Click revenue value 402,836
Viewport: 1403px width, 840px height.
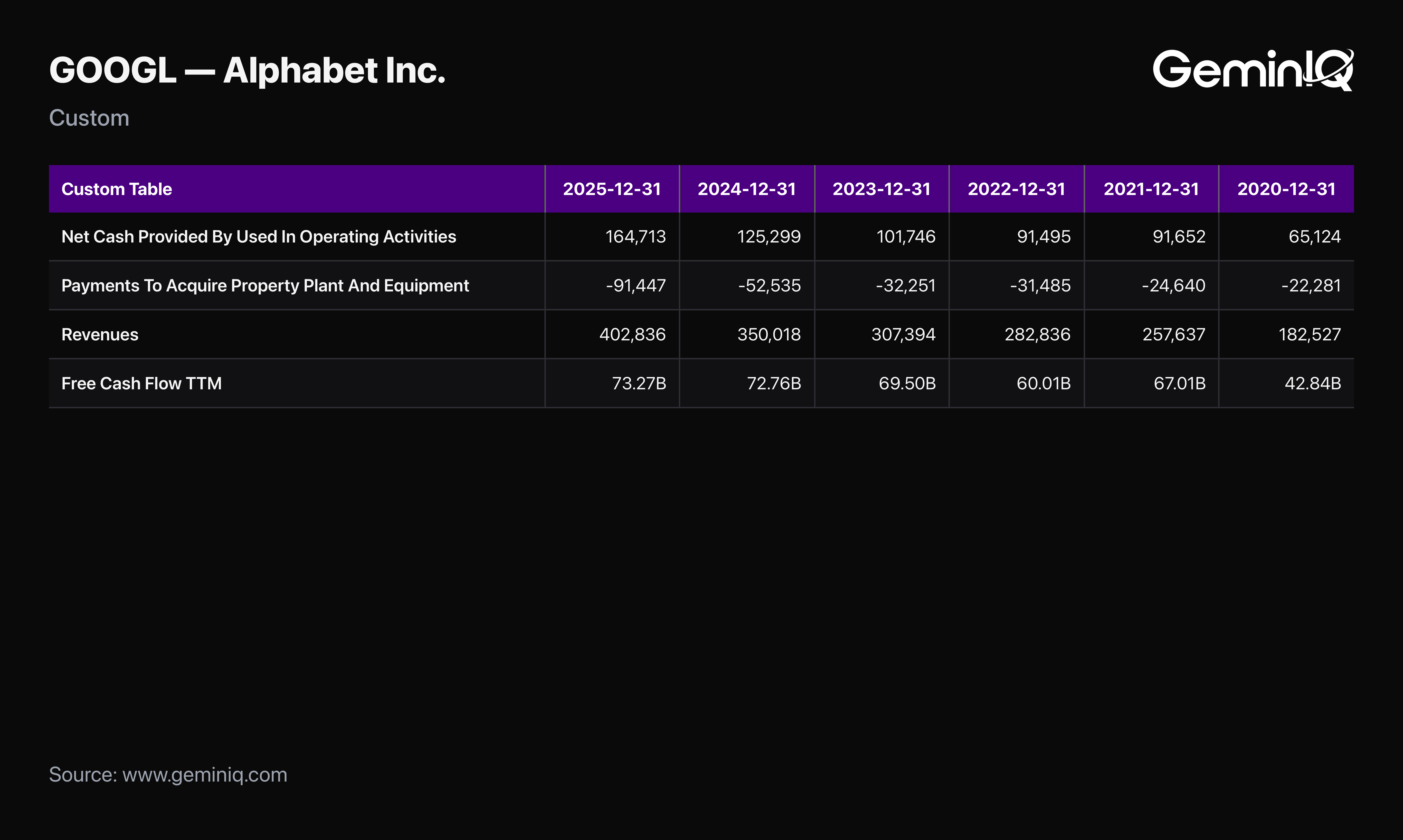tap(632, 335)
